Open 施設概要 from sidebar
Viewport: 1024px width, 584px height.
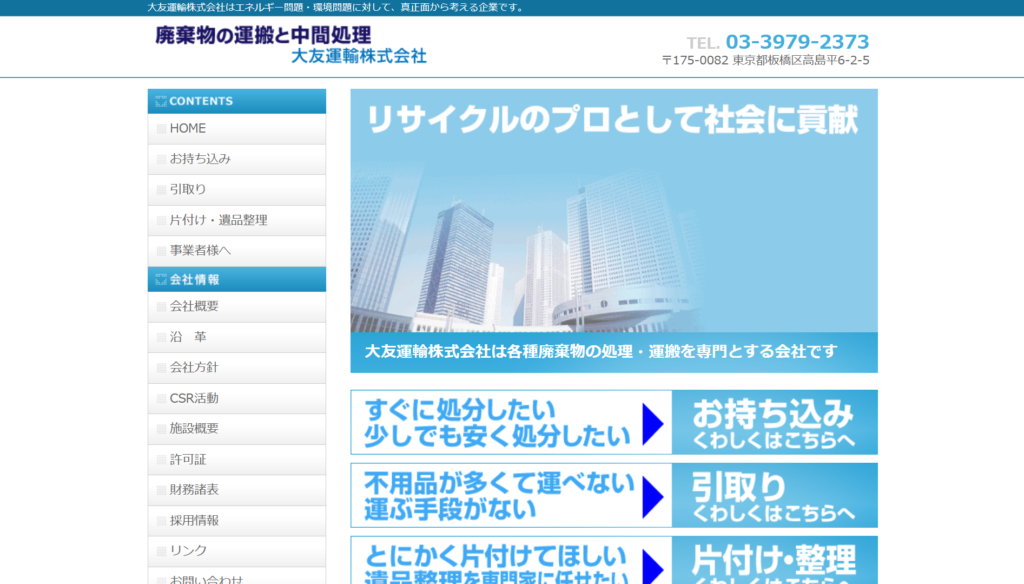click(194, 429)
